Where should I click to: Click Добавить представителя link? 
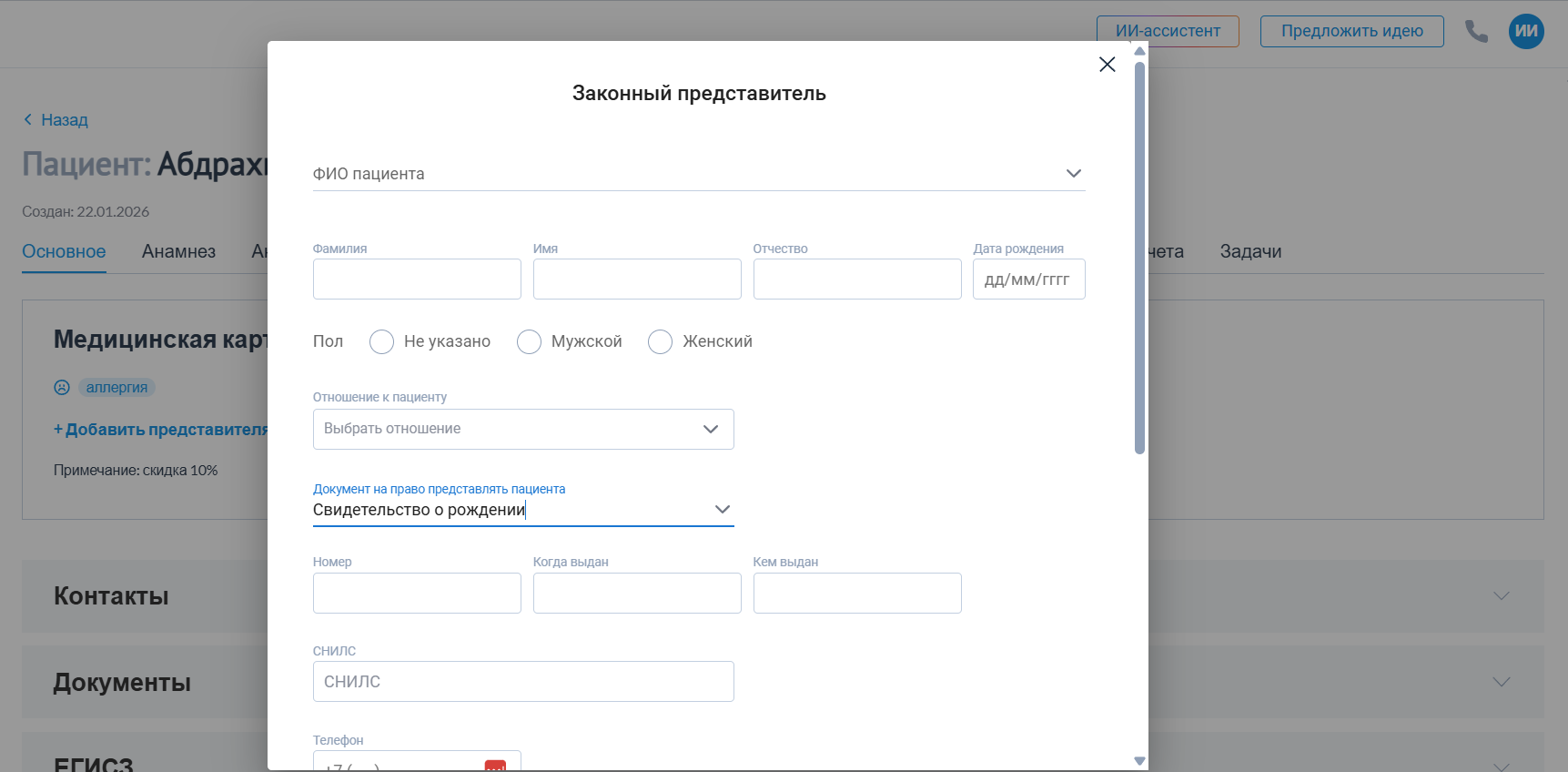(x=161, y=430)
